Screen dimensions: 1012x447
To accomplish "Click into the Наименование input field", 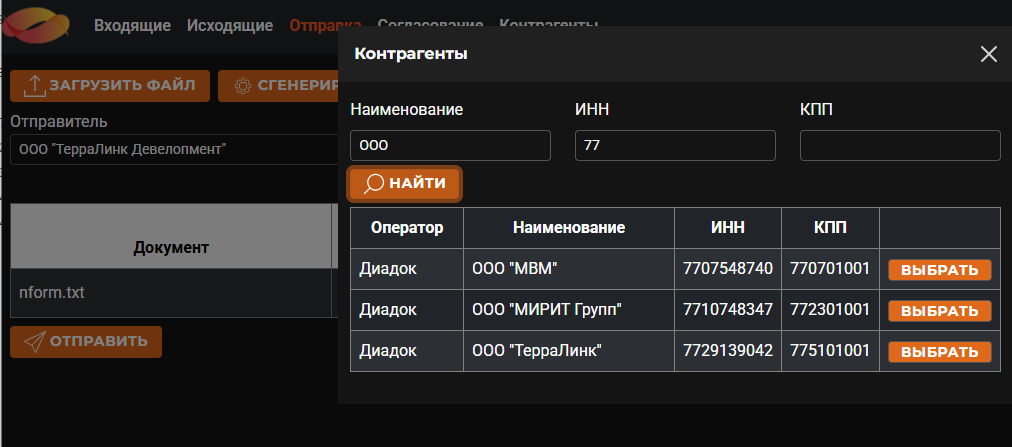I will coord(450,146).
